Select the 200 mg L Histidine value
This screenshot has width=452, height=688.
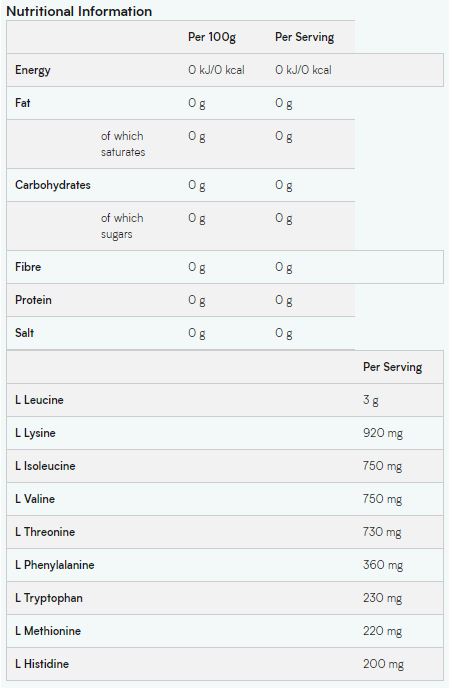pyautogui.click(x=383, y=664)
